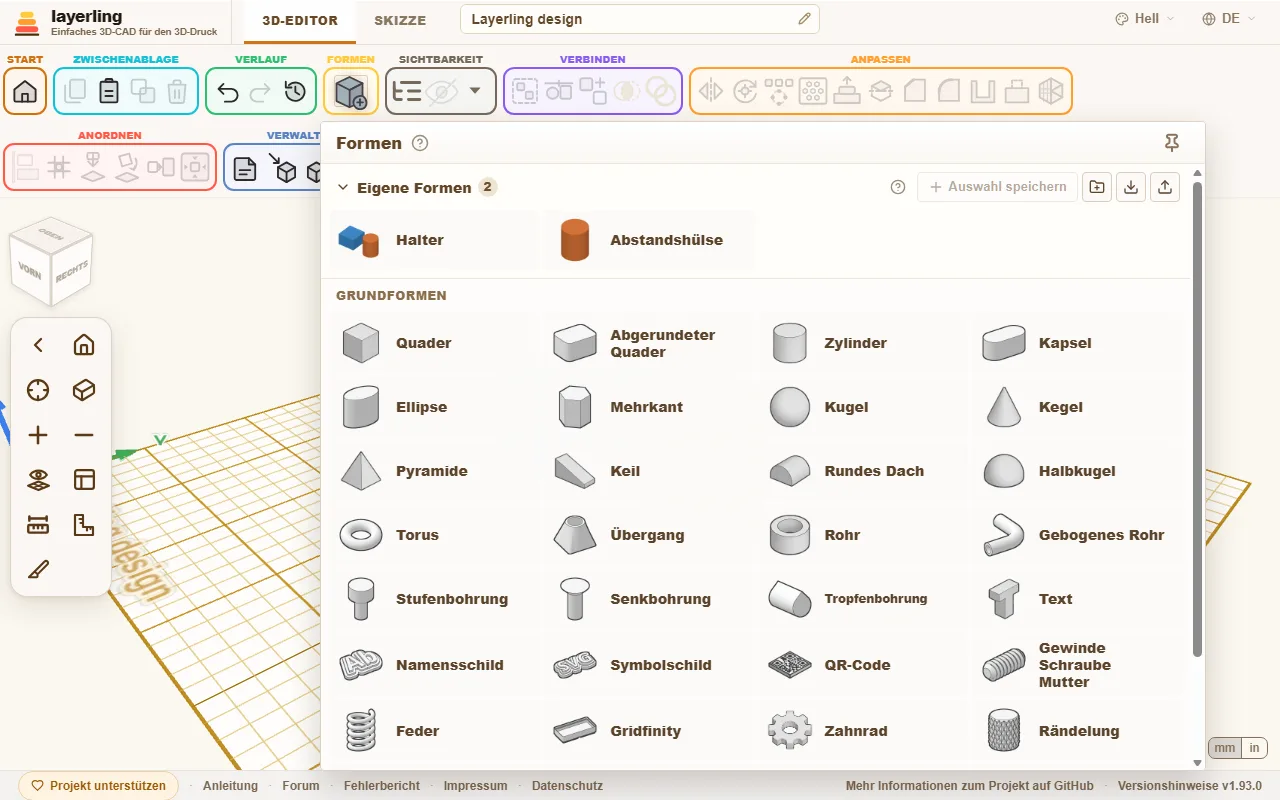Open the Fehlerbericht link

click(382, 786)
